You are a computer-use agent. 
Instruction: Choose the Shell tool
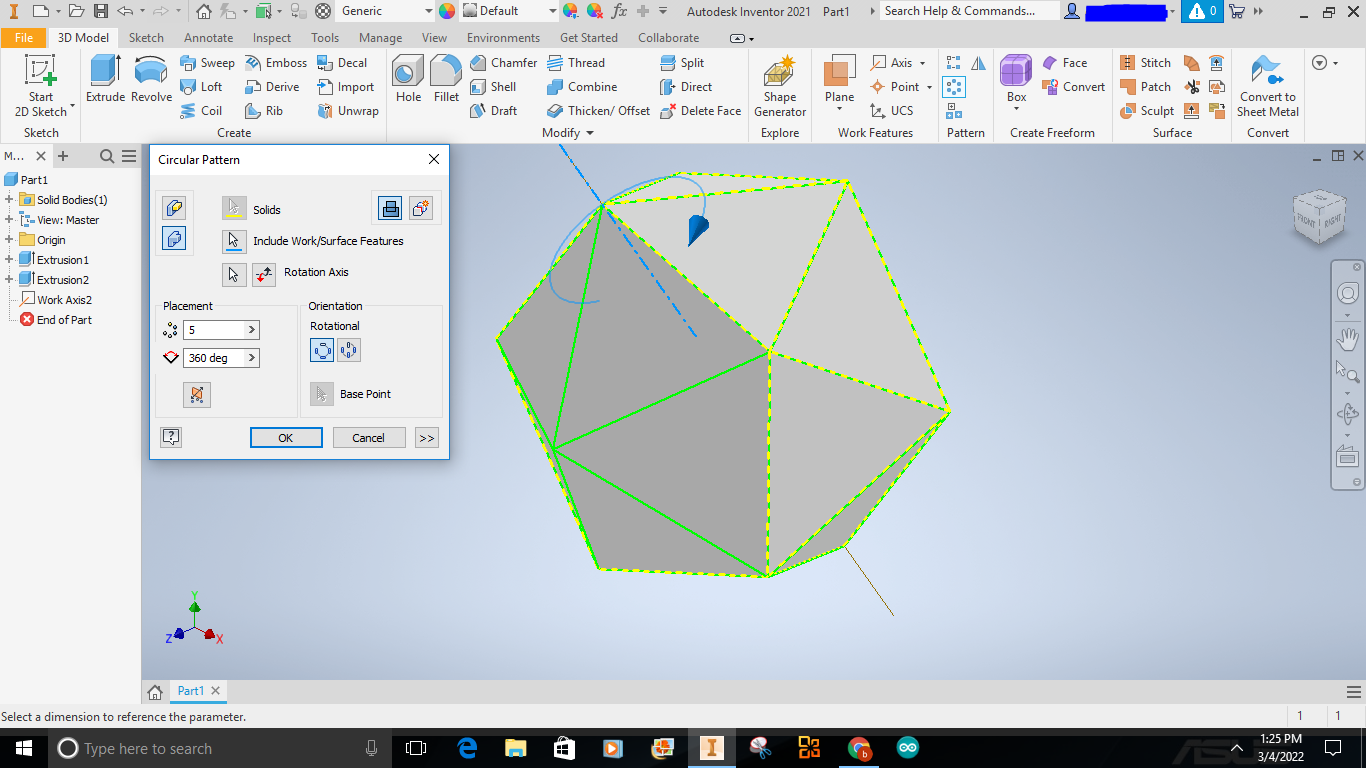[x=493, y=87]
